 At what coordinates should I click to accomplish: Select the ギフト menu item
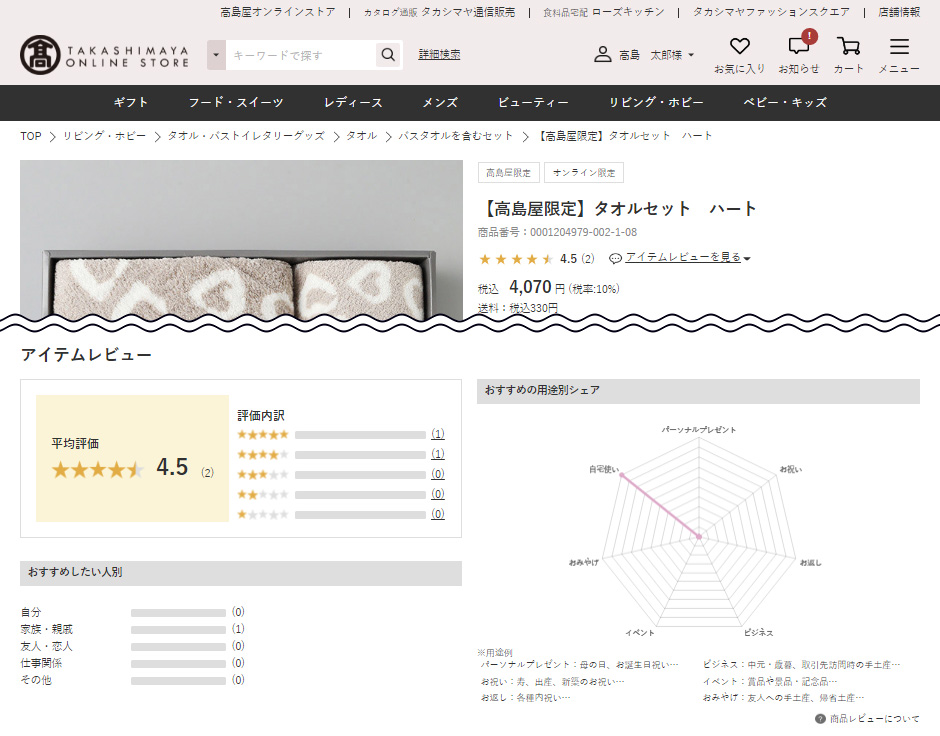pos(131,102)
